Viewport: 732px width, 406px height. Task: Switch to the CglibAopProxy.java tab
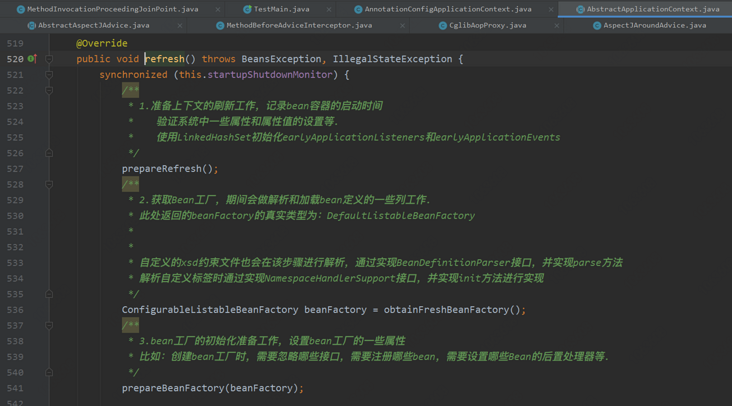(487, 25)
